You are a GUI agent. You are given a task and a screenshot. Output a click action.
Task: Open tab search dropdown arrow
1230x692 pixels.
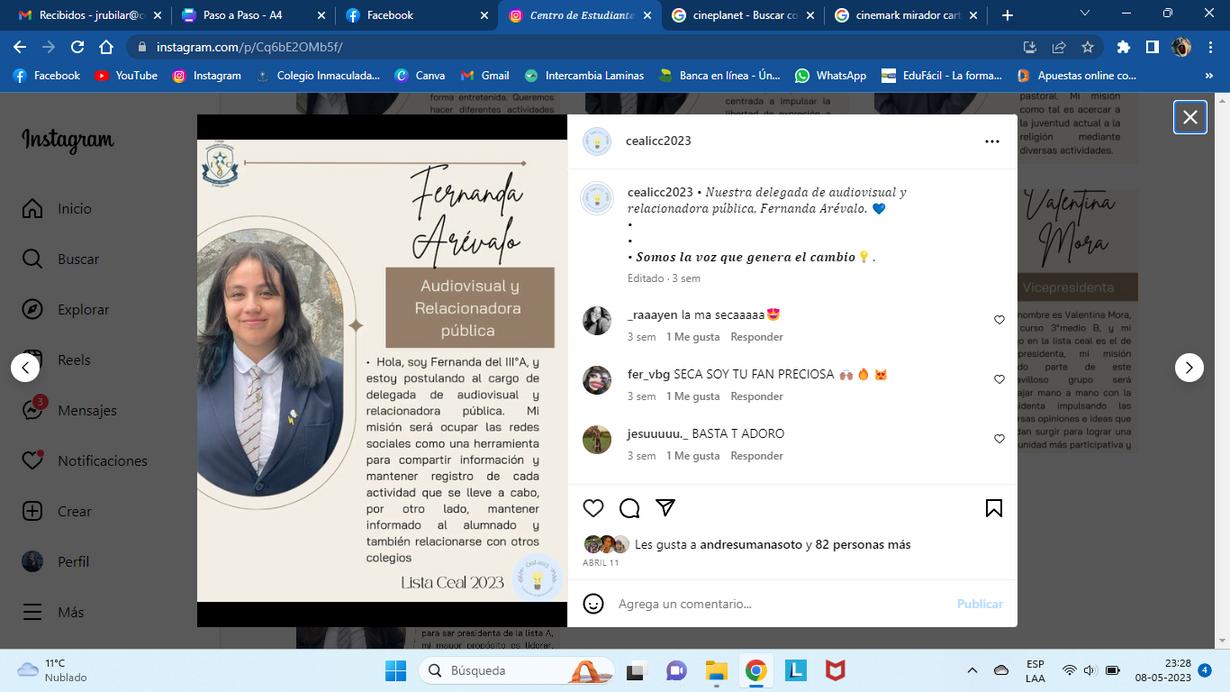point(1085,14)
